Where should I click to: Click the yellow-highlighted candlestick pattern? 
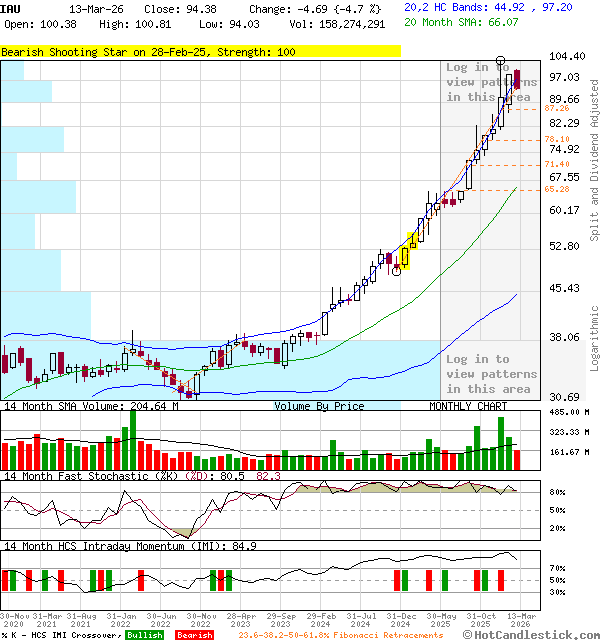click(409, 250)
